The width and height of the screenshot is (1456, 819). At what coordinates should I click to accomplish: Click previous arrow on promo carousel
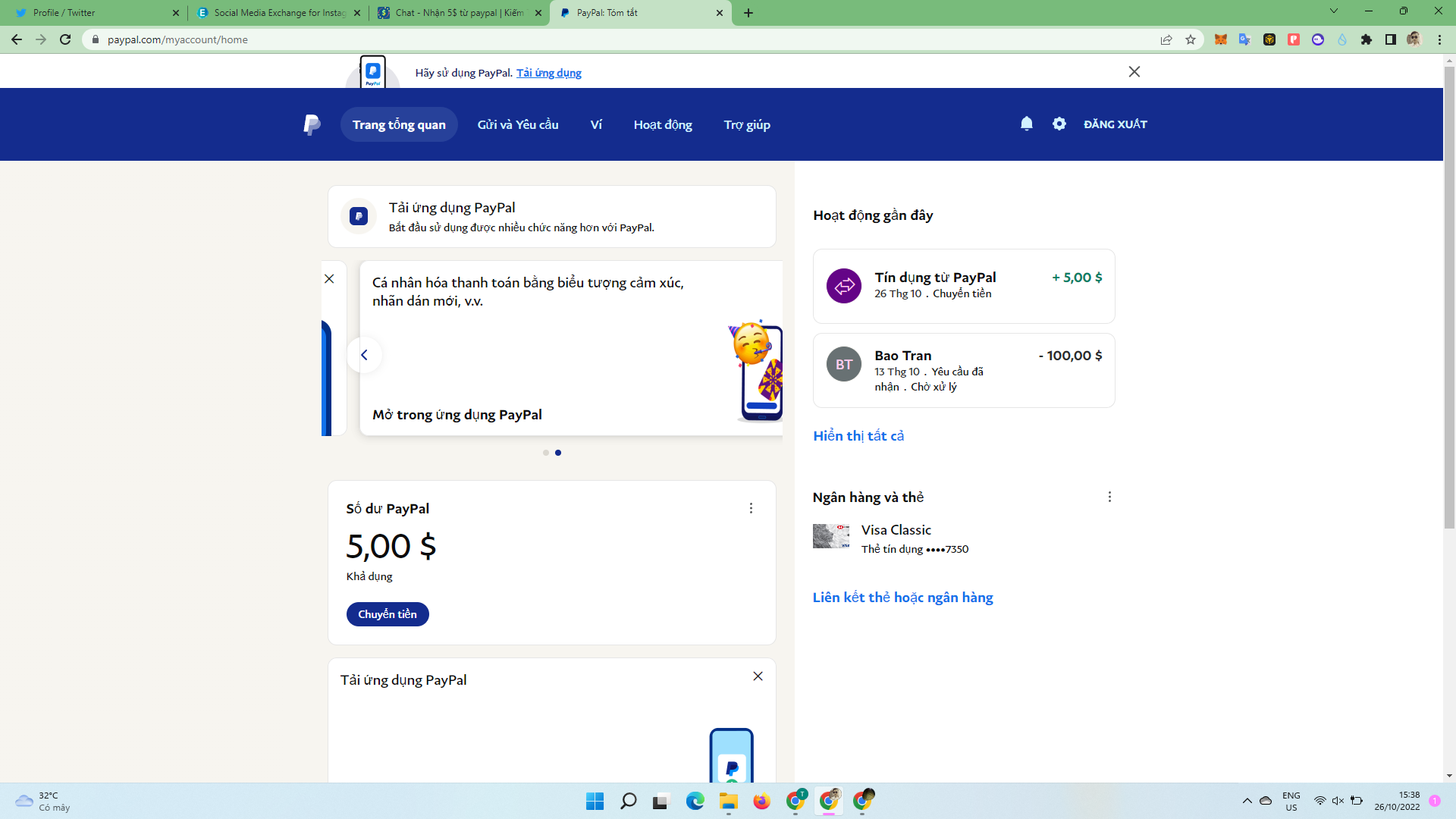[364, 355]
